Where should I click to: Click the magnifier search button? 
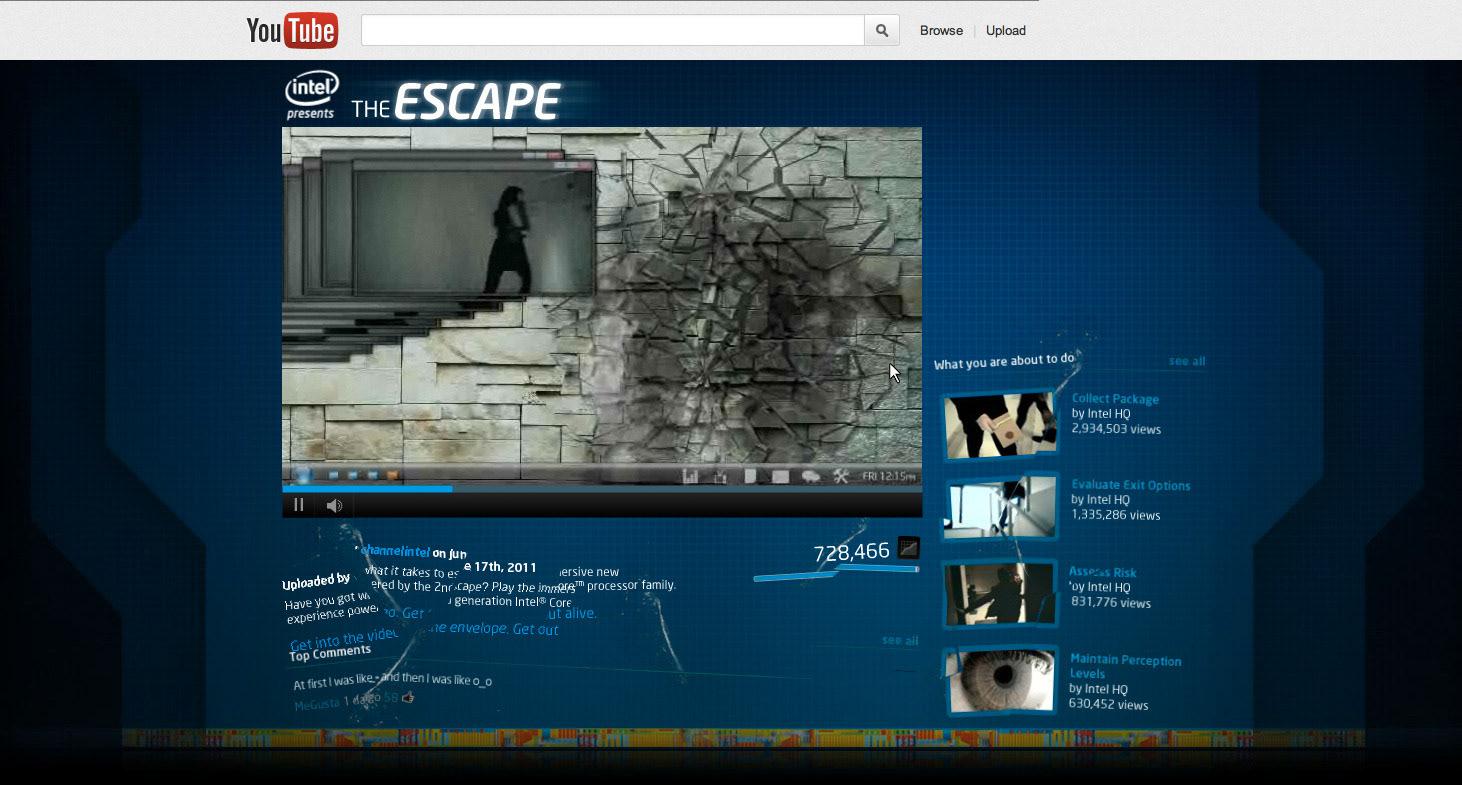(882, 30)
